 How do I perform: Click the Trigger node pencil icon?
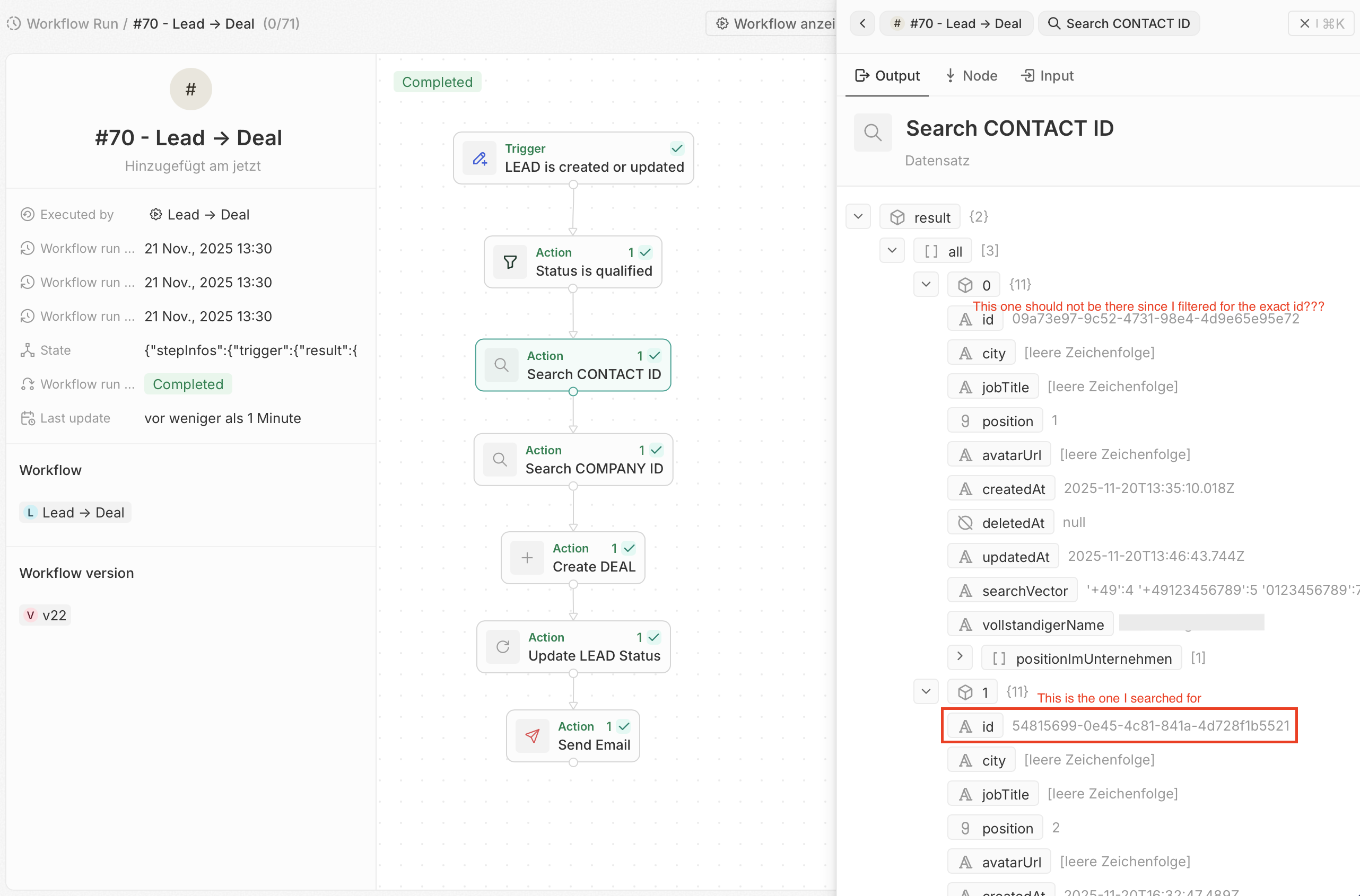(480, 159)
